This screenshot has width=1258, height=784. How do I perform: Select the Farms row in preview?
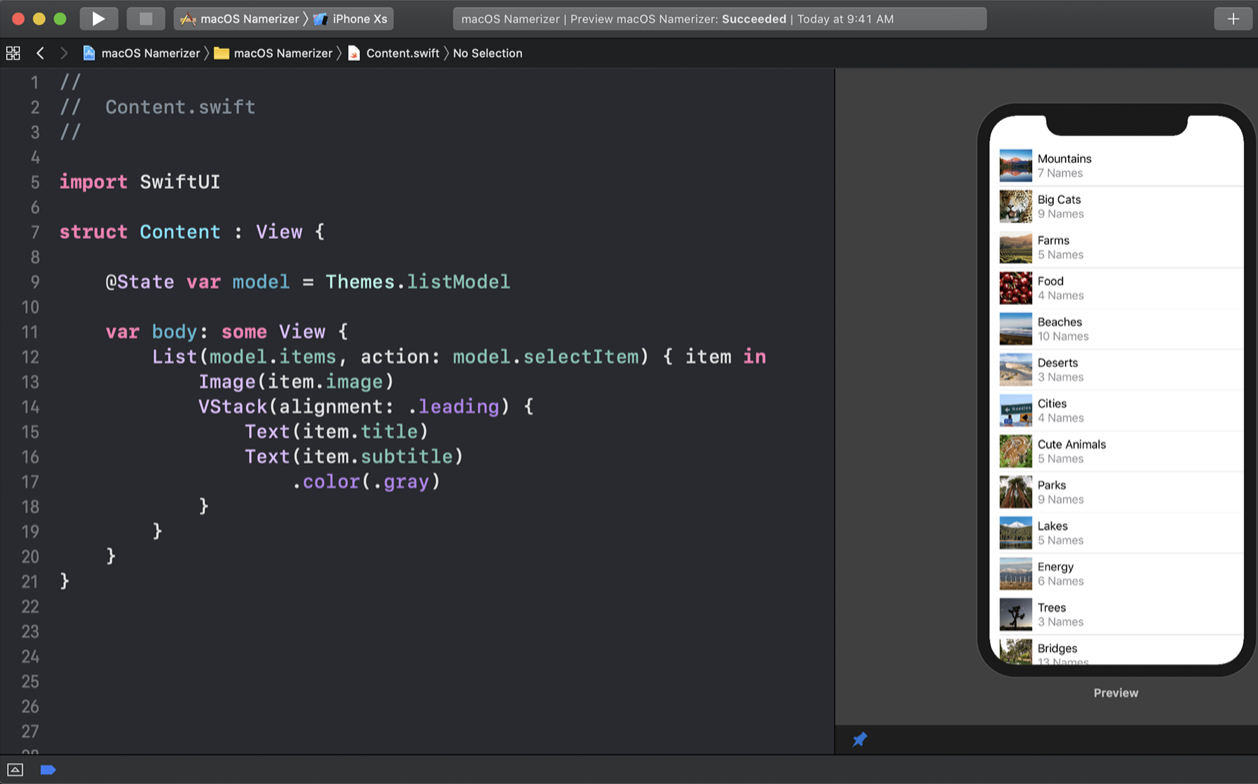pyautogui.click(x=1116, y=247)
